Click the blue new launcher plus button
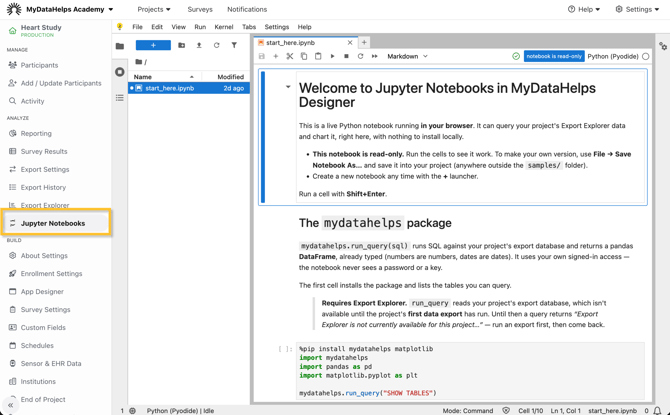Viewport: 670px width, 415px height. tap(153, 45)
